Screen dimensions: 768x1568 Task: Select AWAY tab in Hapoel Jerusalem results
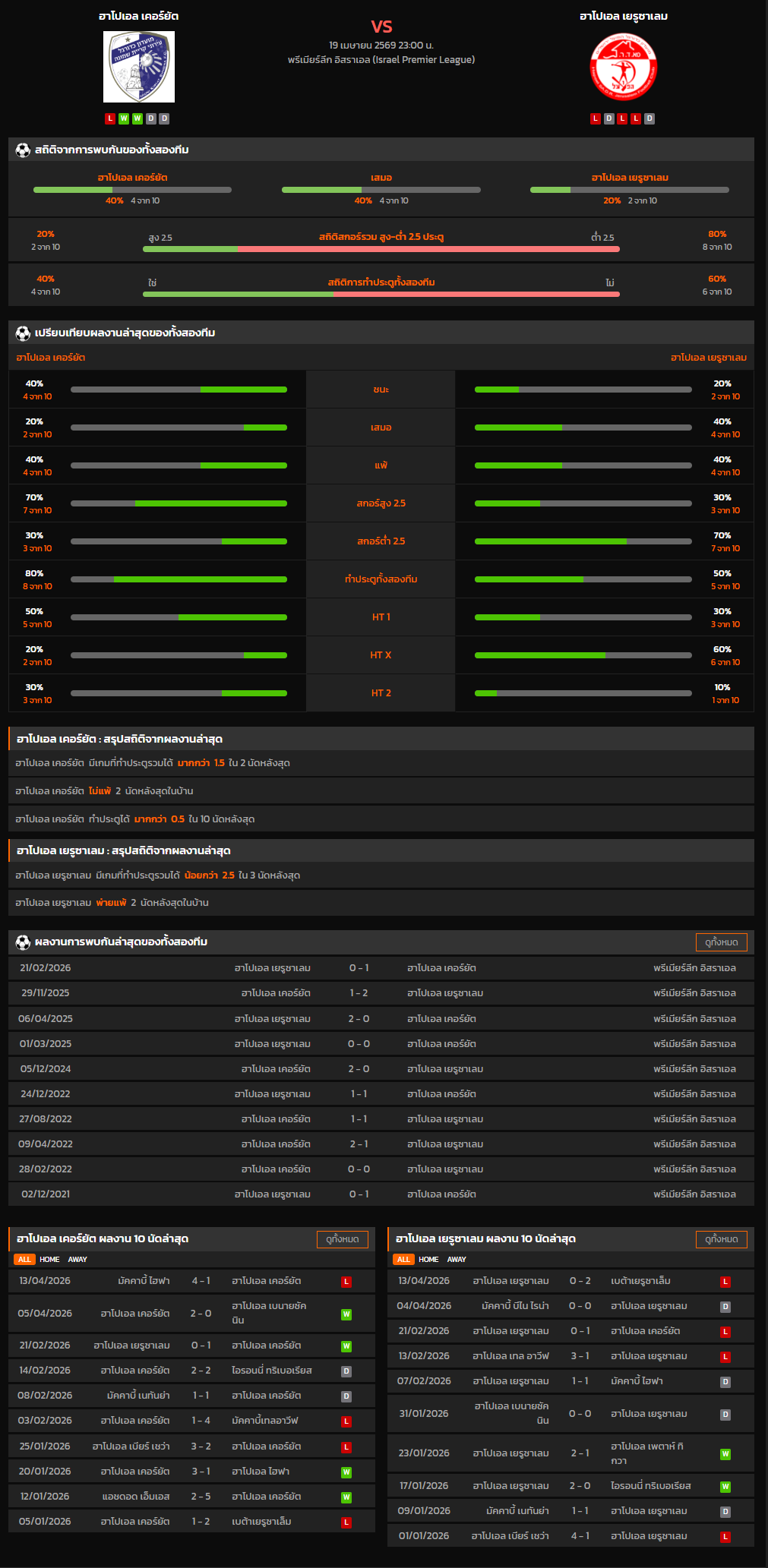pos(457,1260)
